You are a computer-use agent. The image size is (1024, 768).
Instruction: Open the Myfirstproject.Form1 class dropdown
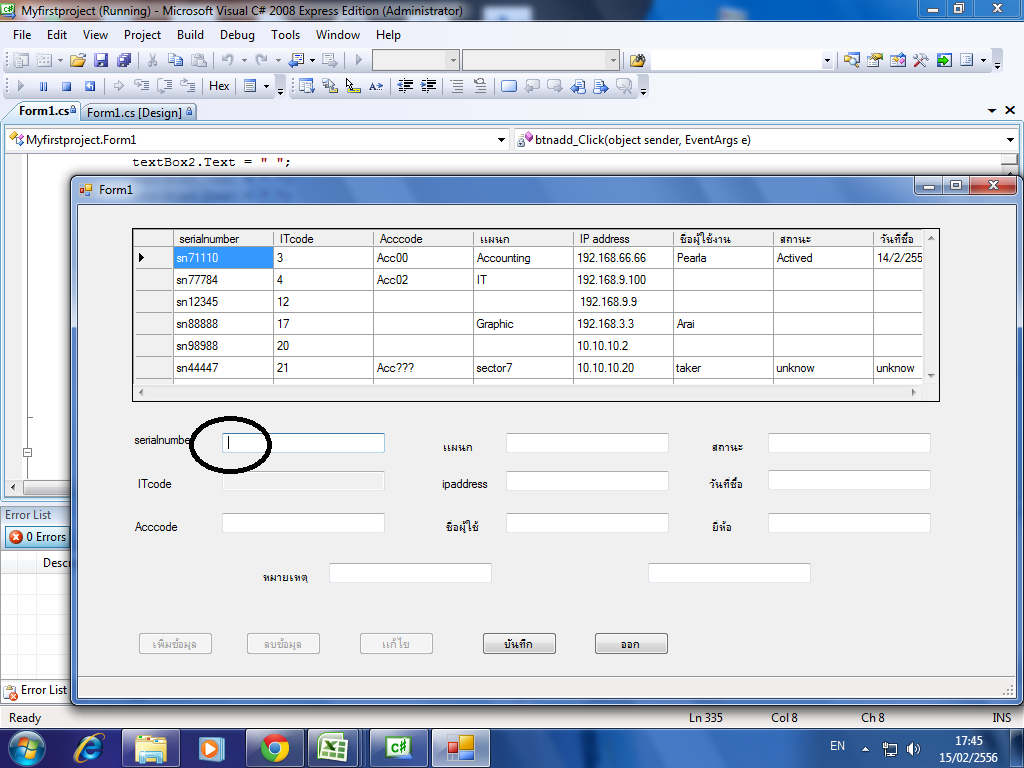(502, 140)
